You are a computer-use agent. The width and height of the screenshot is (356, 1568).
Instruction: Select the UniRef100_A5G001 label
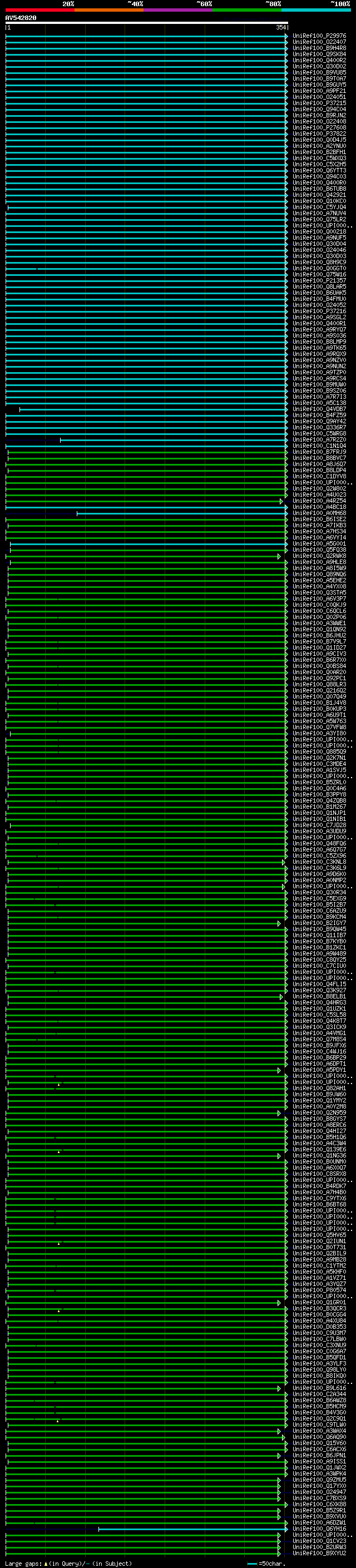pos(319,543)
